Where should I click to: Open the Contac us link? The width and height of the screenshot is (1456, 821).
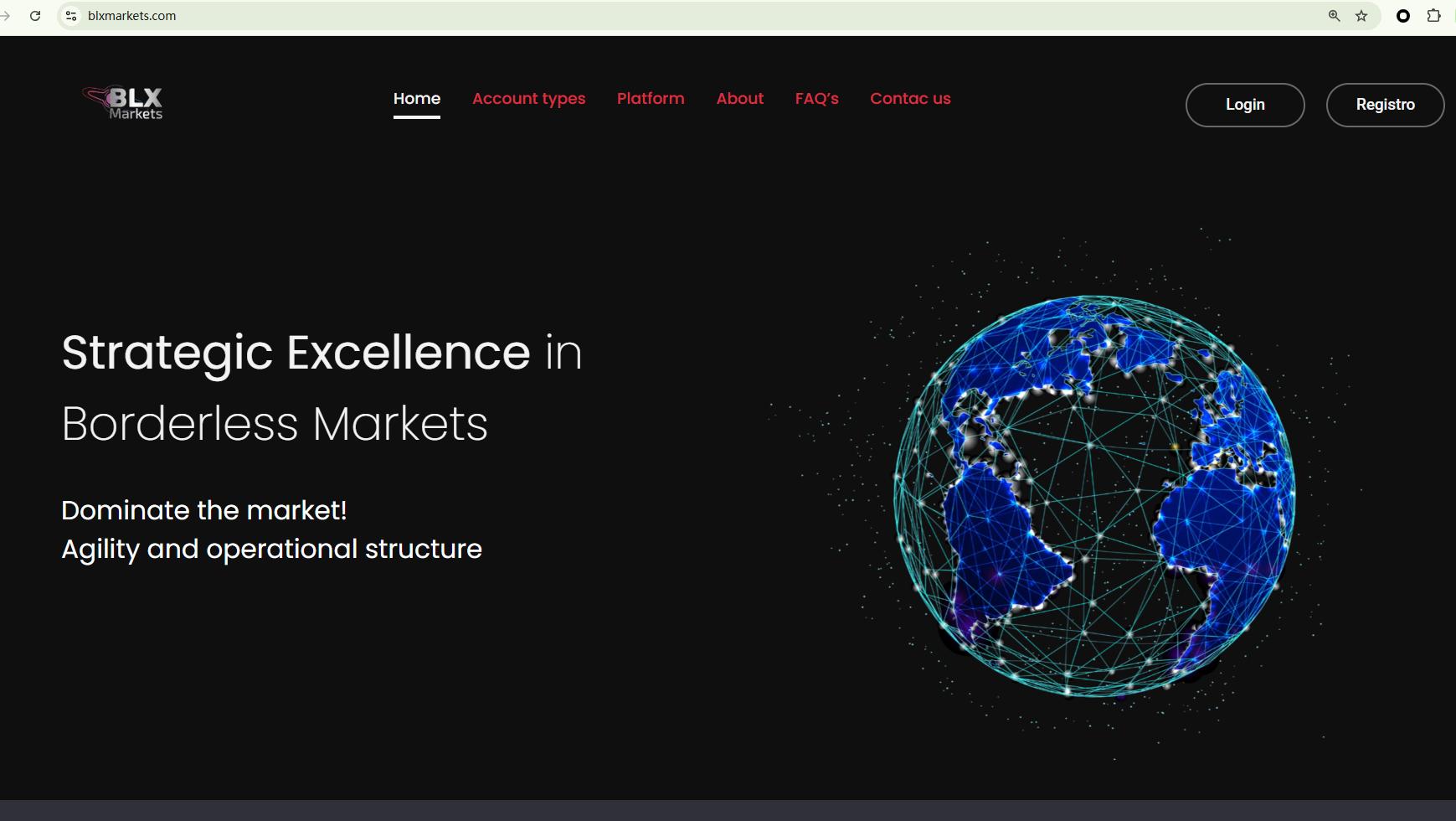click(x=910, y=99)
